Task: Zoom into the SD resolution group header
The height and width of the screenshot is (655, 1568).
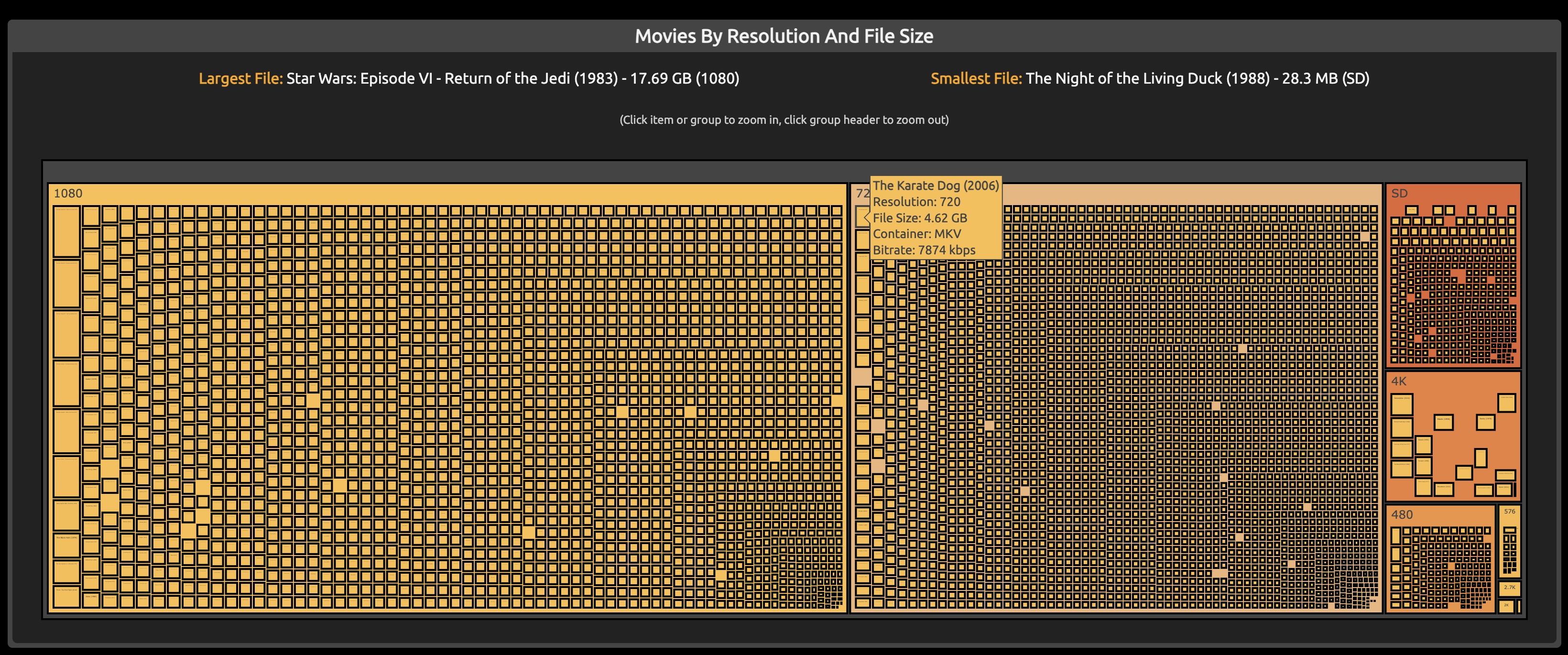Action: click(1399, 194)
